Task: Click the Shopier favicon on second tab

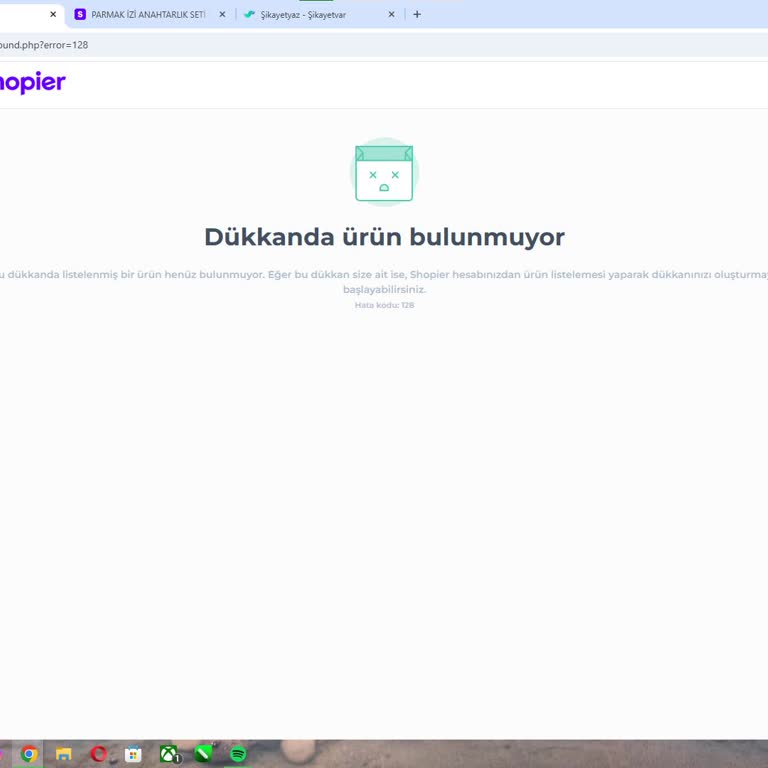Action: pos(80,15)
